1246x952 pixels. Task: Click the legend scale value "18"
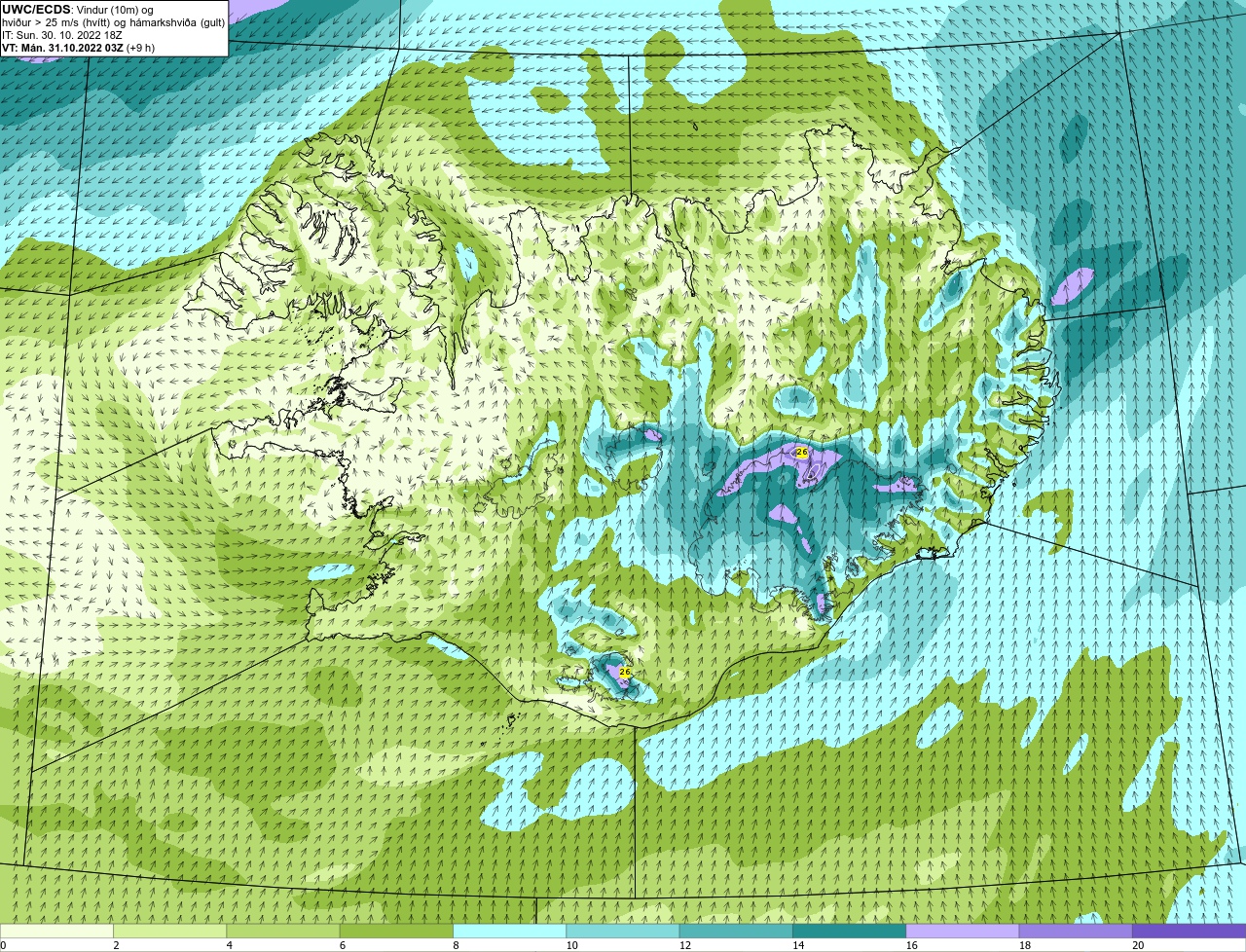pos(1024,945)
